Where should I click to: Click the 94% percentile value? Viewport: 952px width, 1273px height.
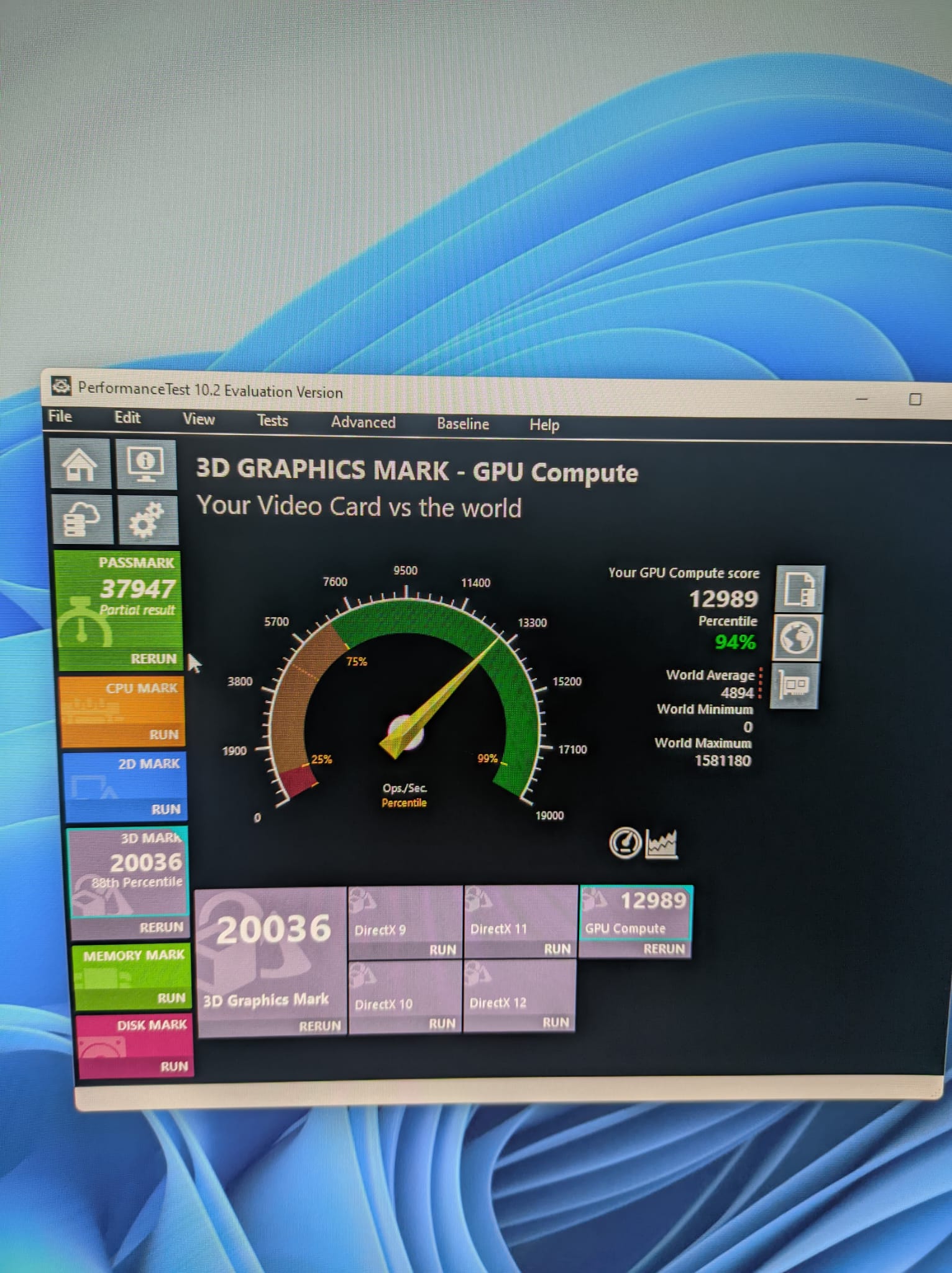tap(735, 641)
